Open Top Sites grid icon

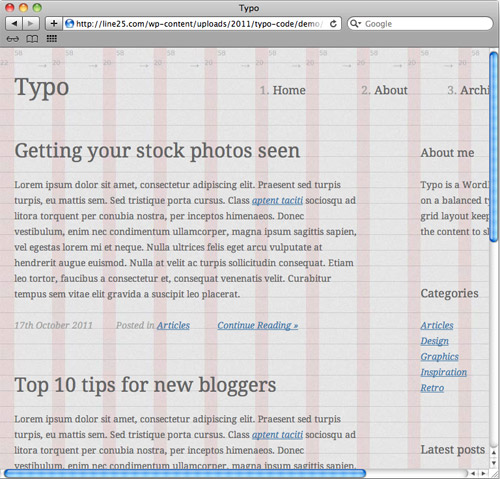pos(52,39)
